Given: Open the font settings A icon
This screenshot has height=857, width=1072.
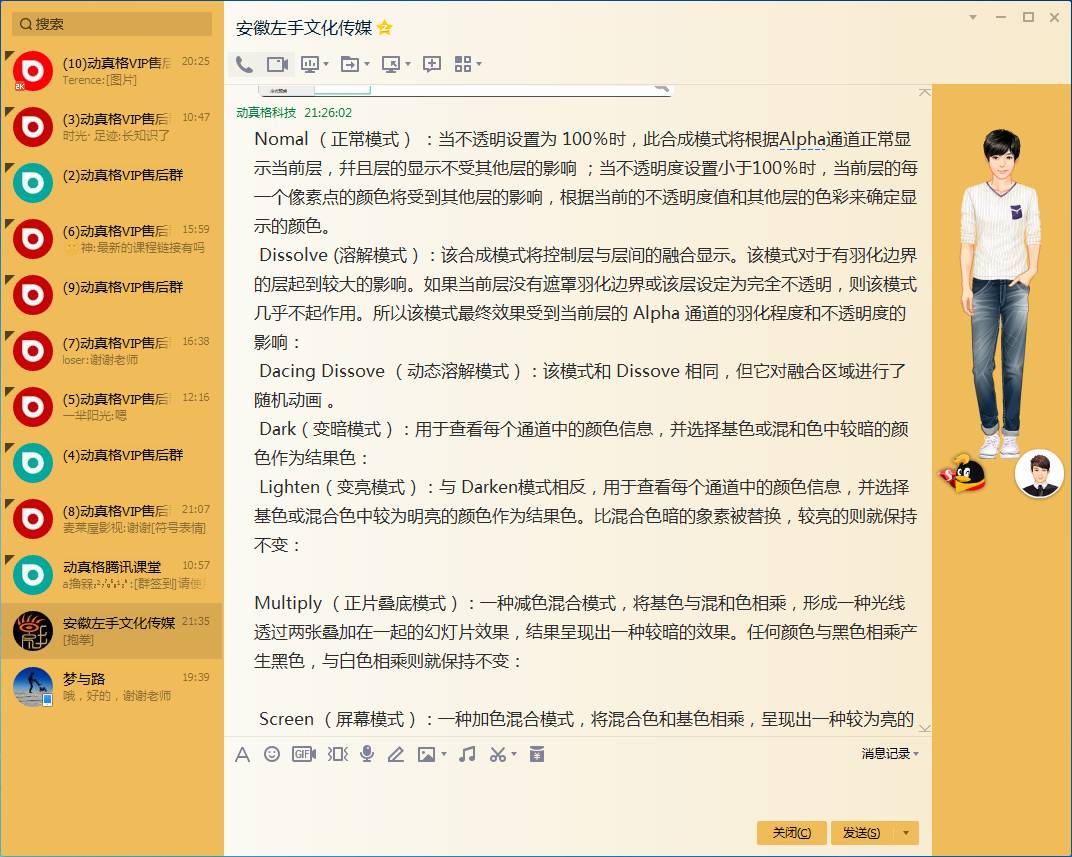Looking at the screenshot, I should pos(242,754).
